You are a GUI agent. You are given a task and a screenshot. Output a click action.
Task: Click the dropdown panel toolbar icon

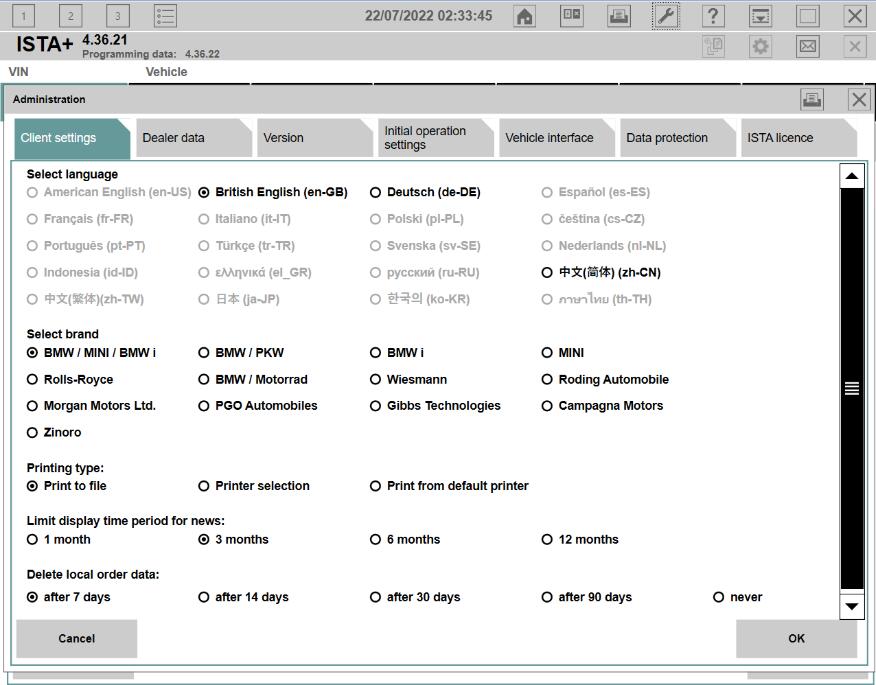point(760,16)
